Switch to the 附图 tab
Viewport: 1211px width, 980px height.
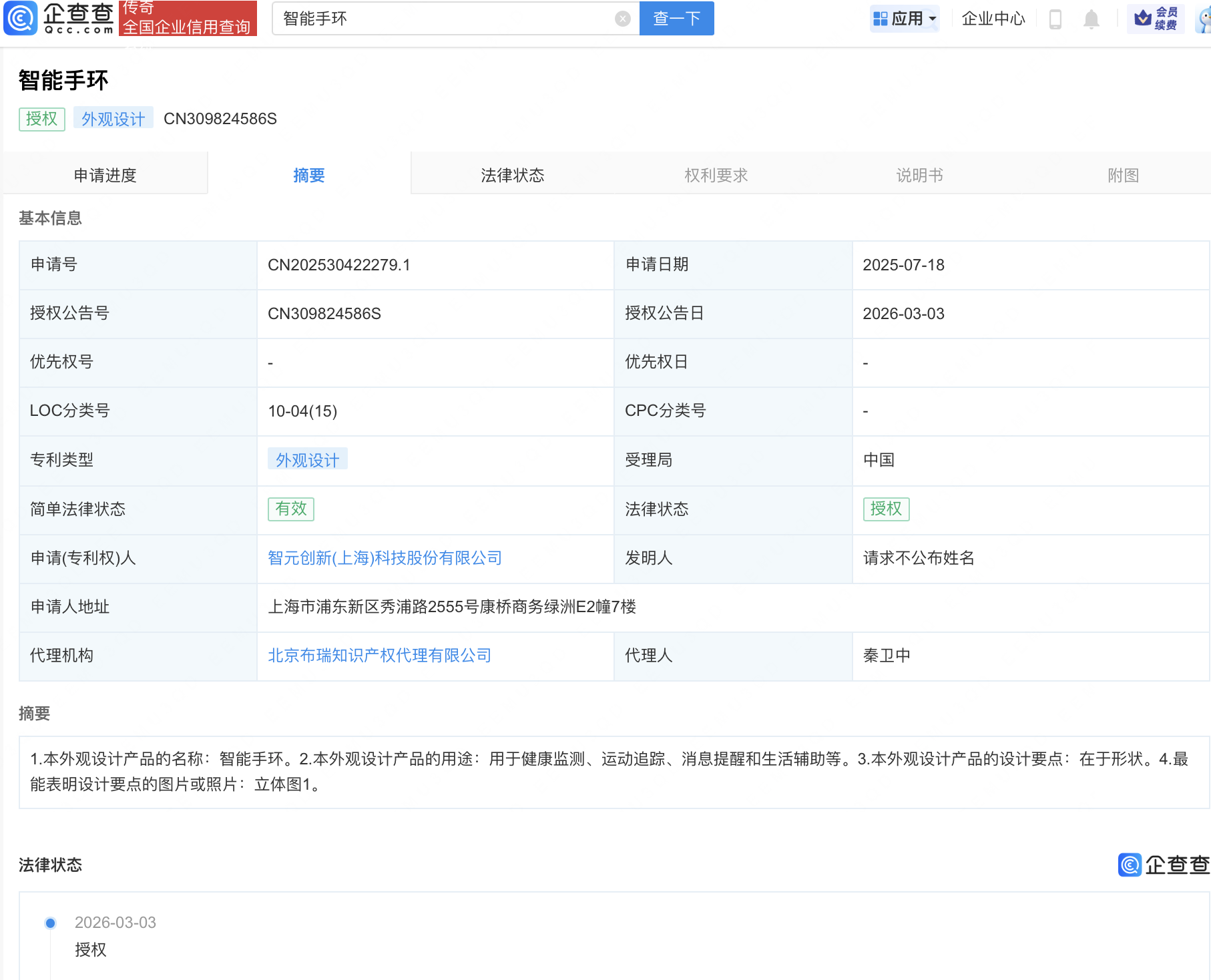tap(1122, 175)
